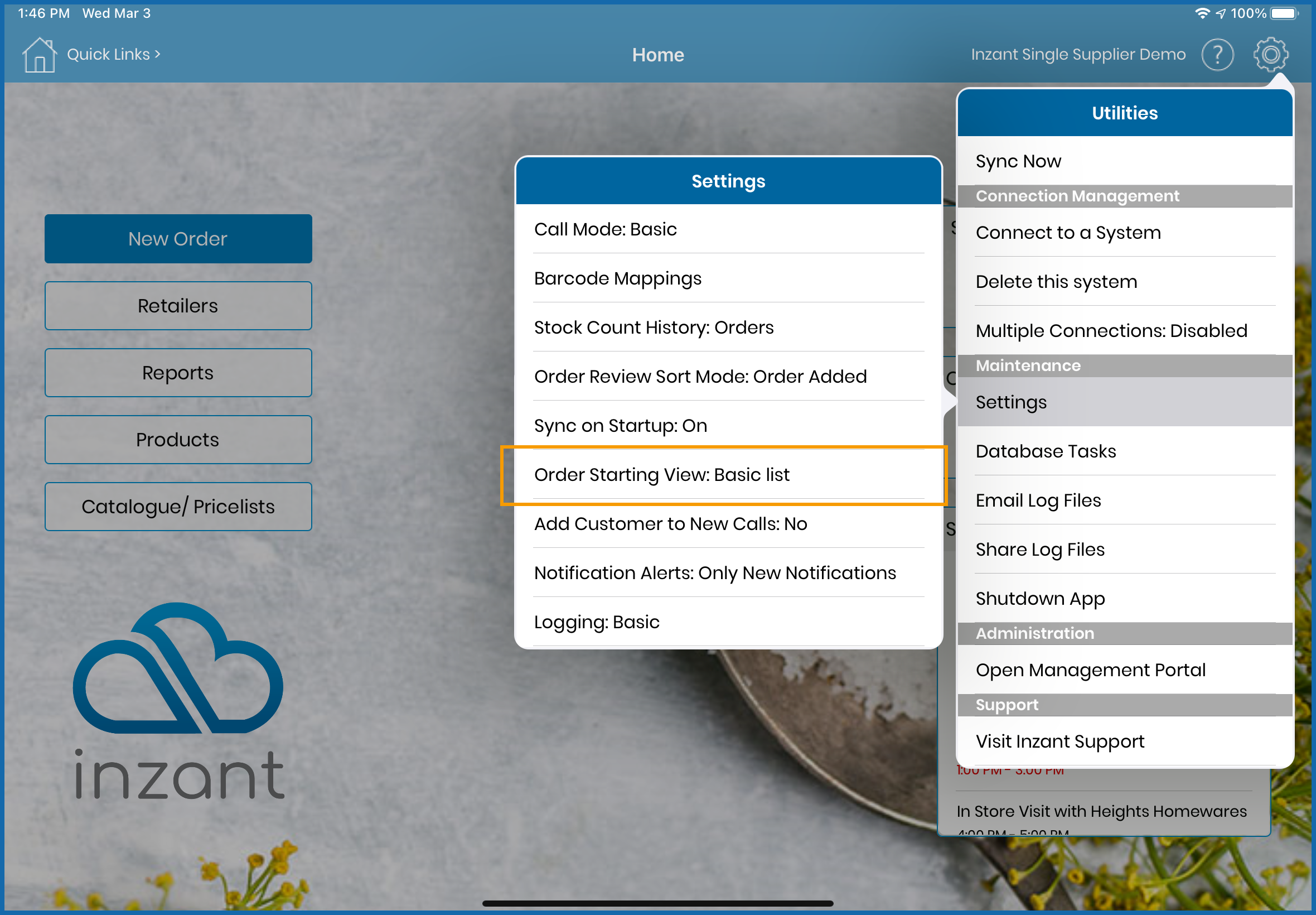Select Sync Now in Utilities
1316x915 pixels.
[x=1018, y=161]
